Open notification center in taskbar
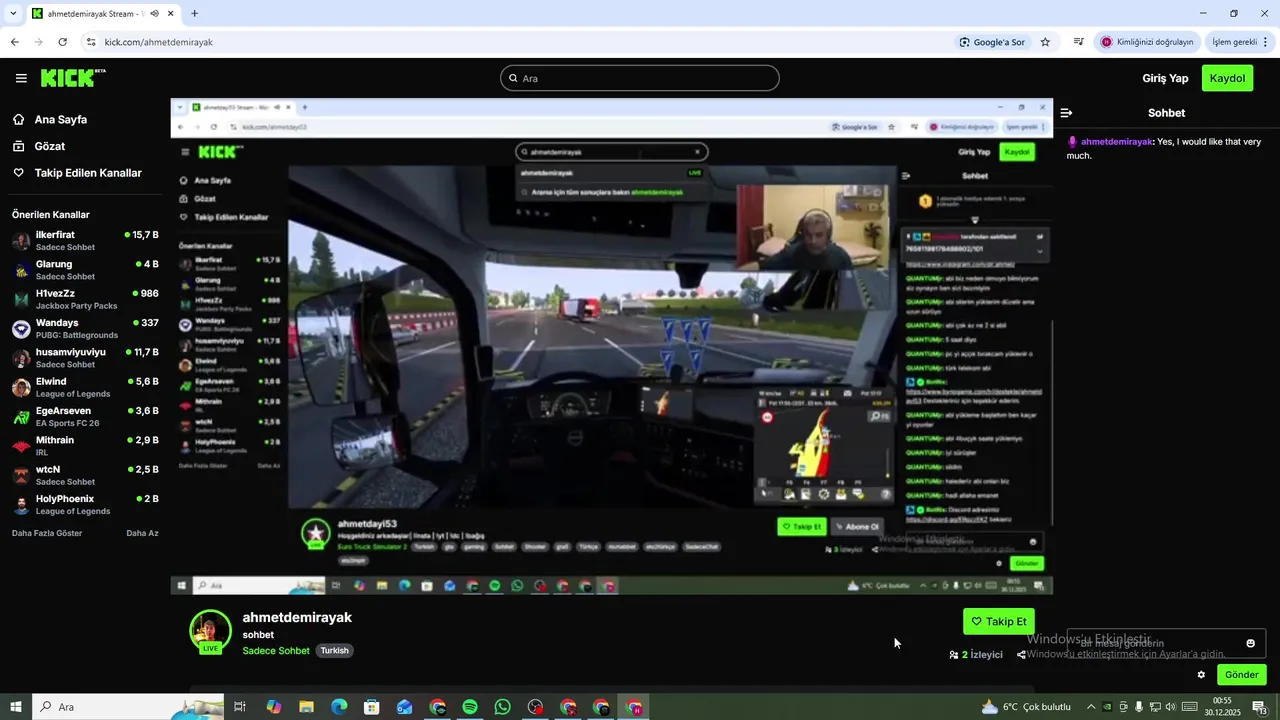The width and height of the screenshot is (1280, 720). pyautogui.click(x=1260, y=707)
